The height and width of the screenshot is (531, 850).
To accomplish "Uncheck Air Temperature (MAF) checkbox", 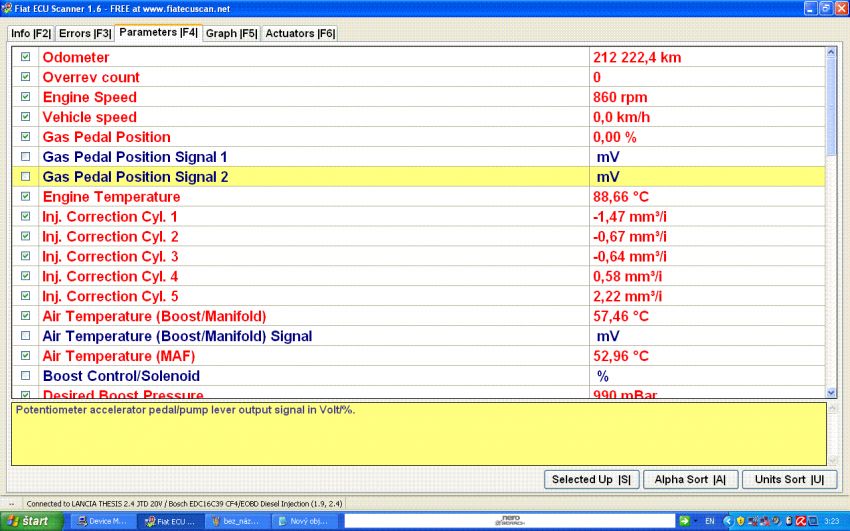I will click(x=25, y=355).
